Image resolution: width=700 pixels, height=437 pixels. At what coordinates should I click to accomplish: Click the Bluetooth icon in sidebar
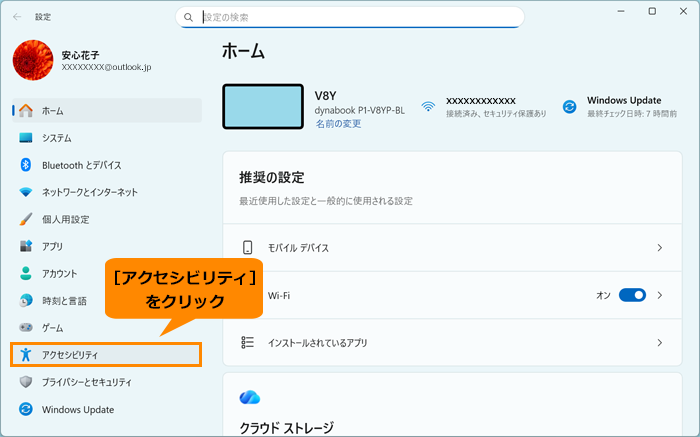pyautogui.click(x=26, y=165)
